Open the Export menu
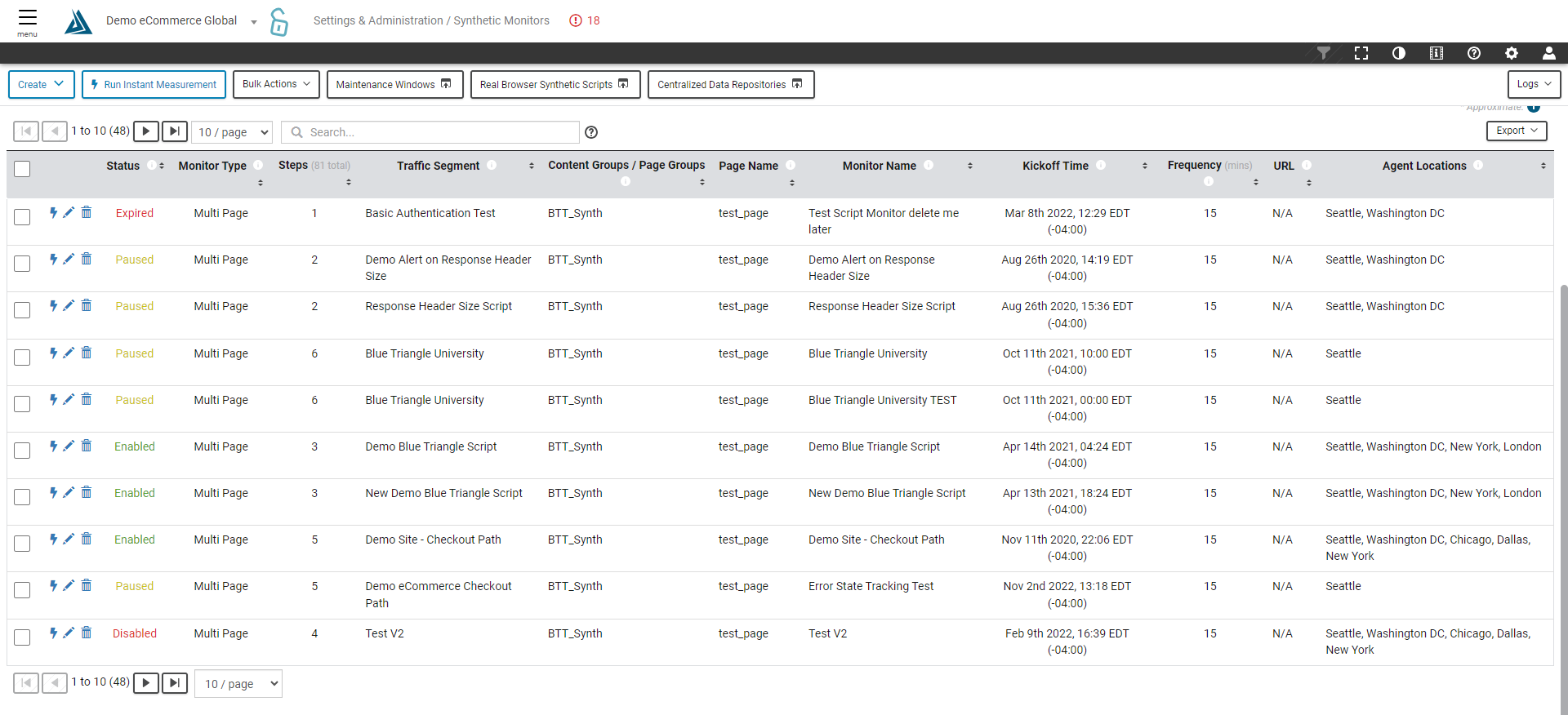 1516,131
